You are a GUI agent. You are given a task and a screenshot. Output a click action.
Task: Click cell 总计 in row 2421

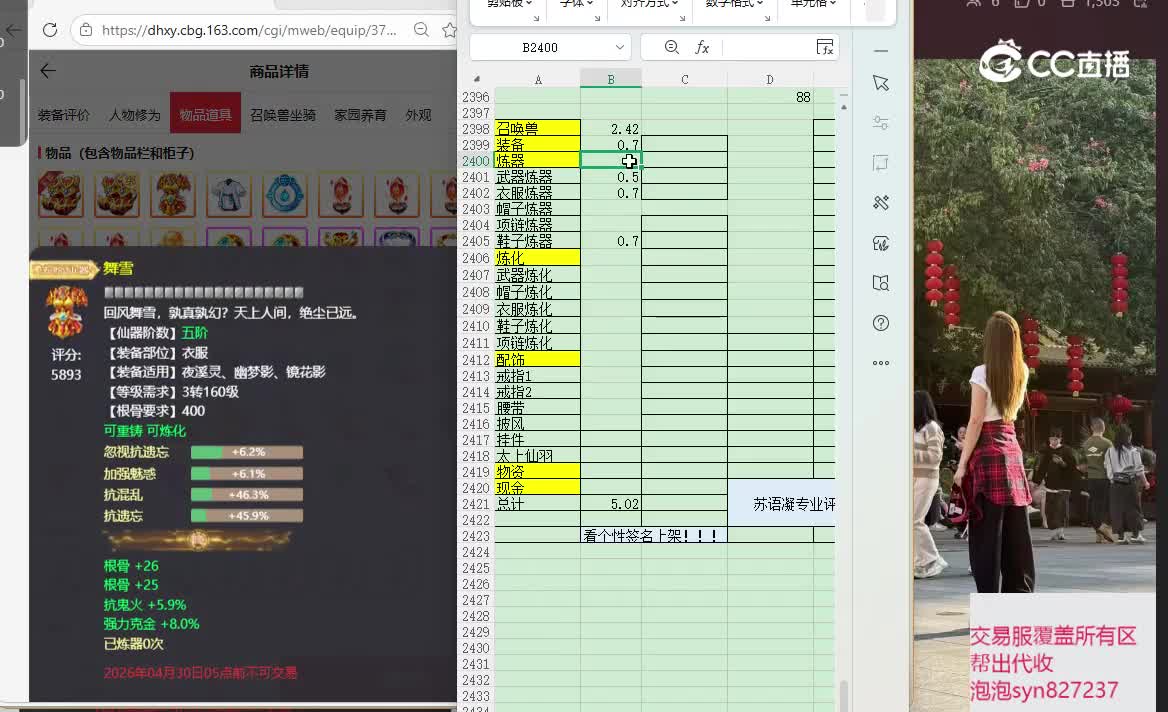click(537, 504)
